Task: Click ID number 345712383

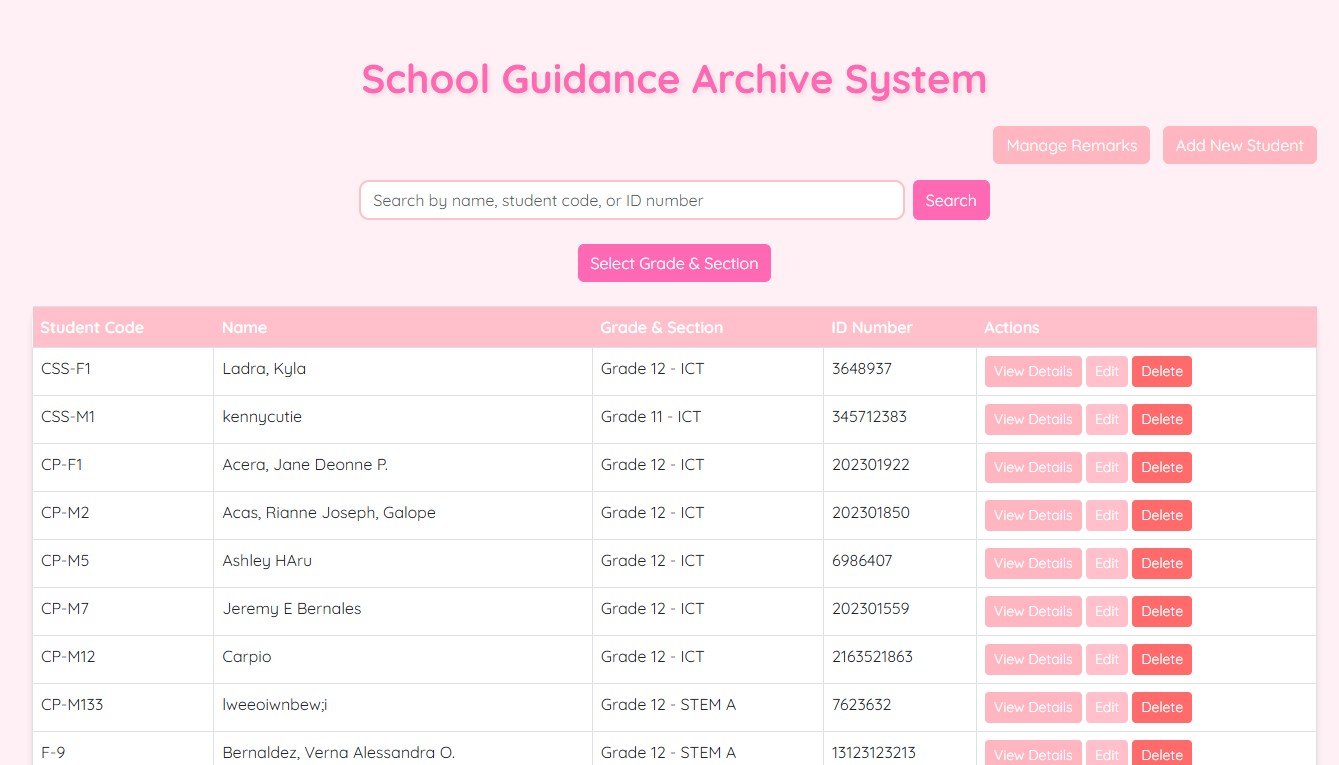Action: point(869,416)
